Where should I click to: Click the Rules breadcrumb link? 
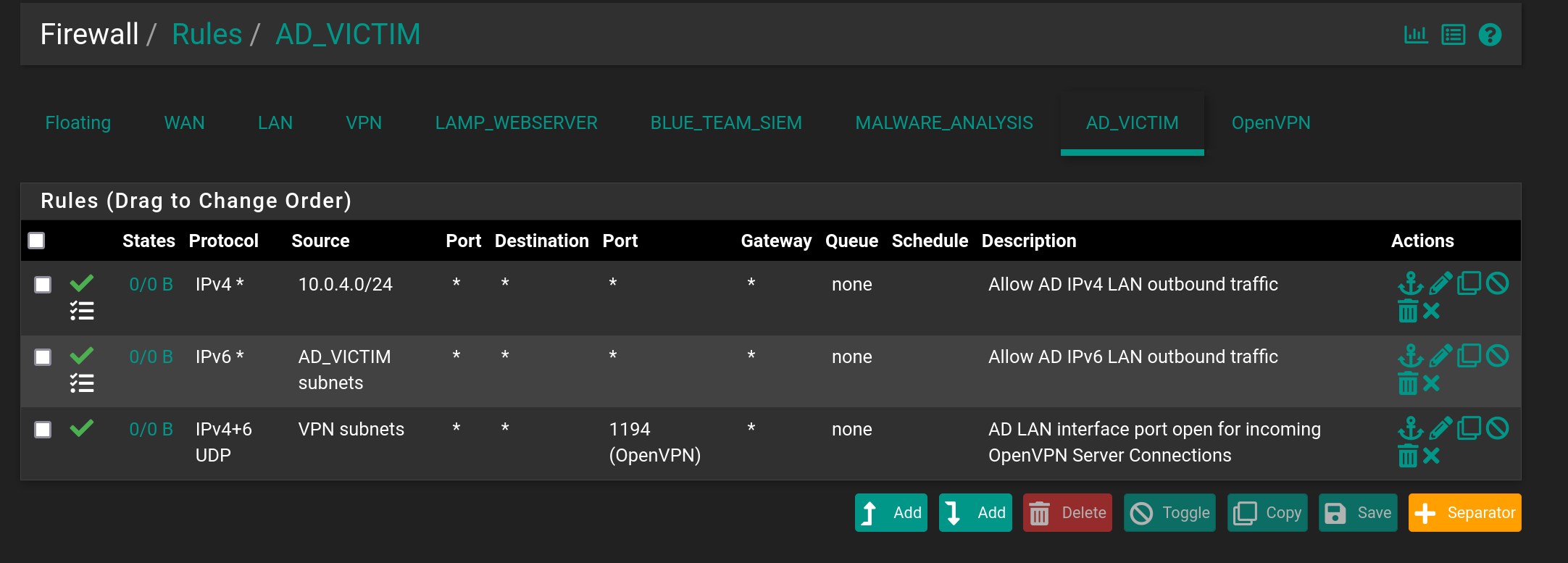(207, 34)
